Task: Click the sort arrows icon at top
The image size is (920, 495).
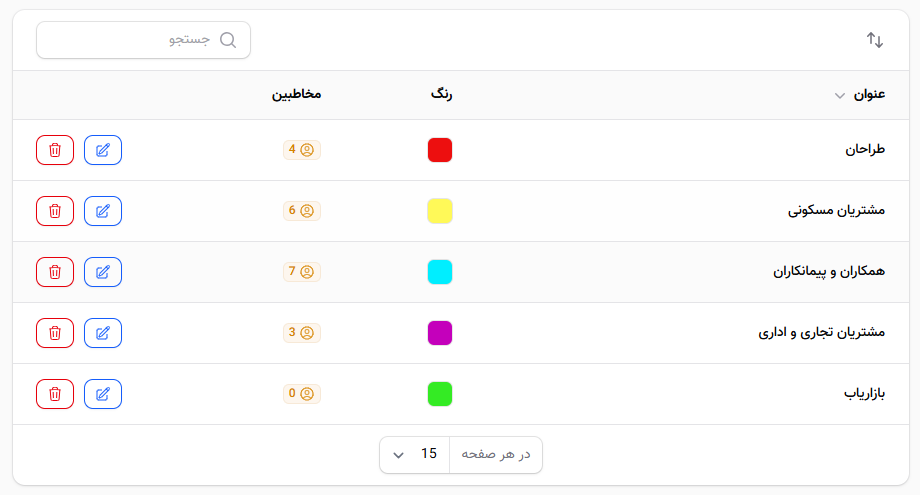Action: point(875,40)
